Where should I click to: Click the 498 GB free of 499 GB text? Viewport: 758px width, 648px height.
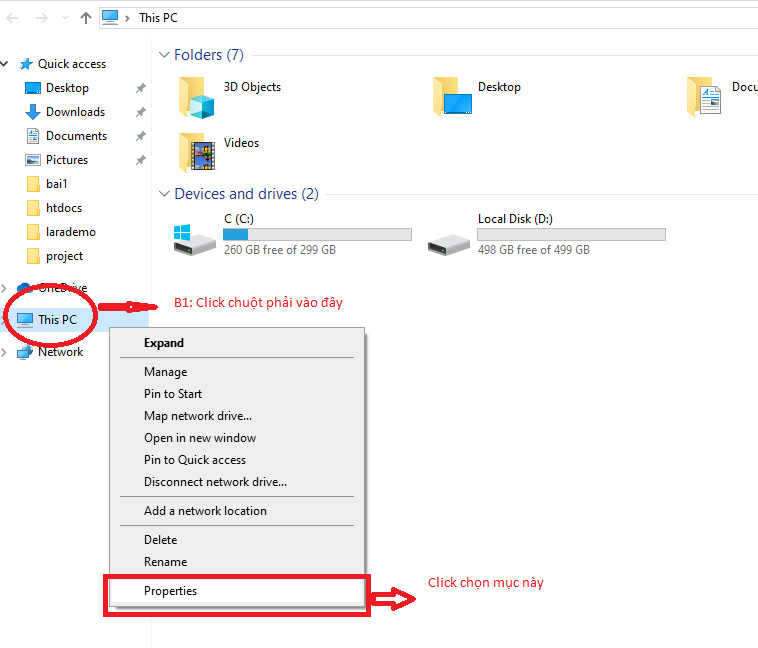click(x=534, y=250)
